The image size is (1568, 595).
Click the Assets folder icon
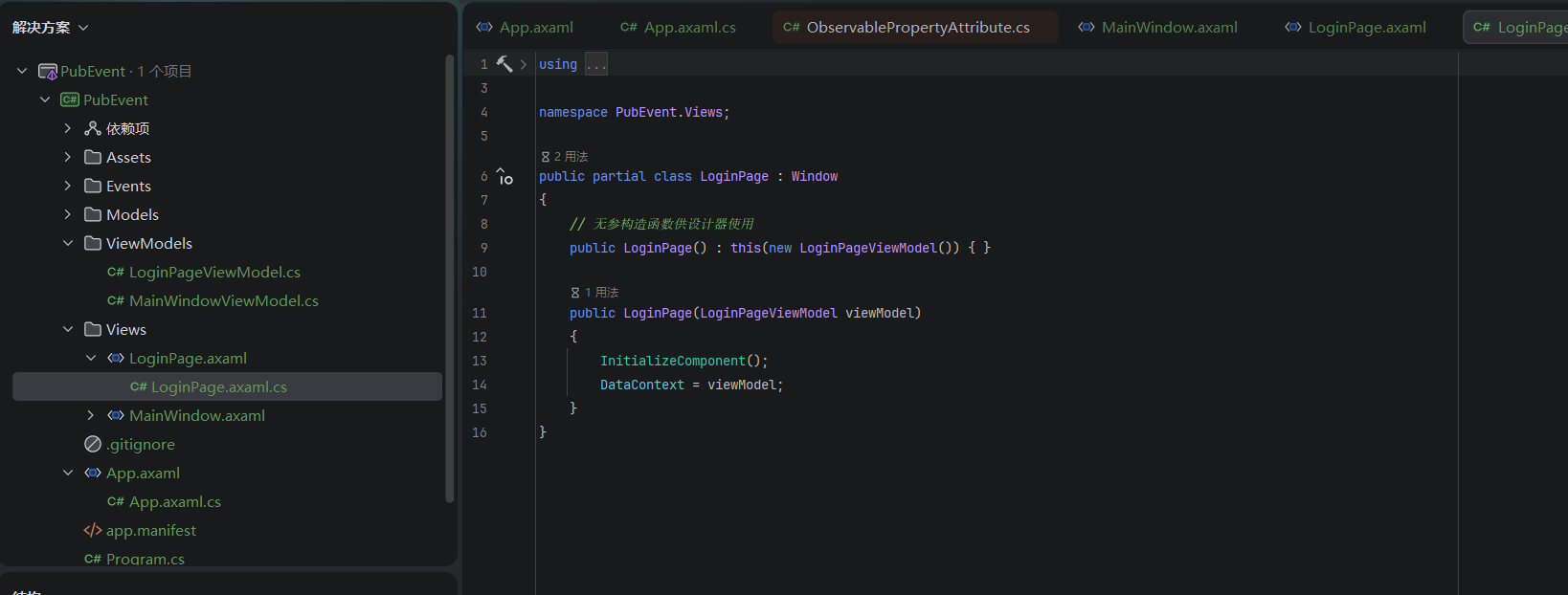click(93, 157)
